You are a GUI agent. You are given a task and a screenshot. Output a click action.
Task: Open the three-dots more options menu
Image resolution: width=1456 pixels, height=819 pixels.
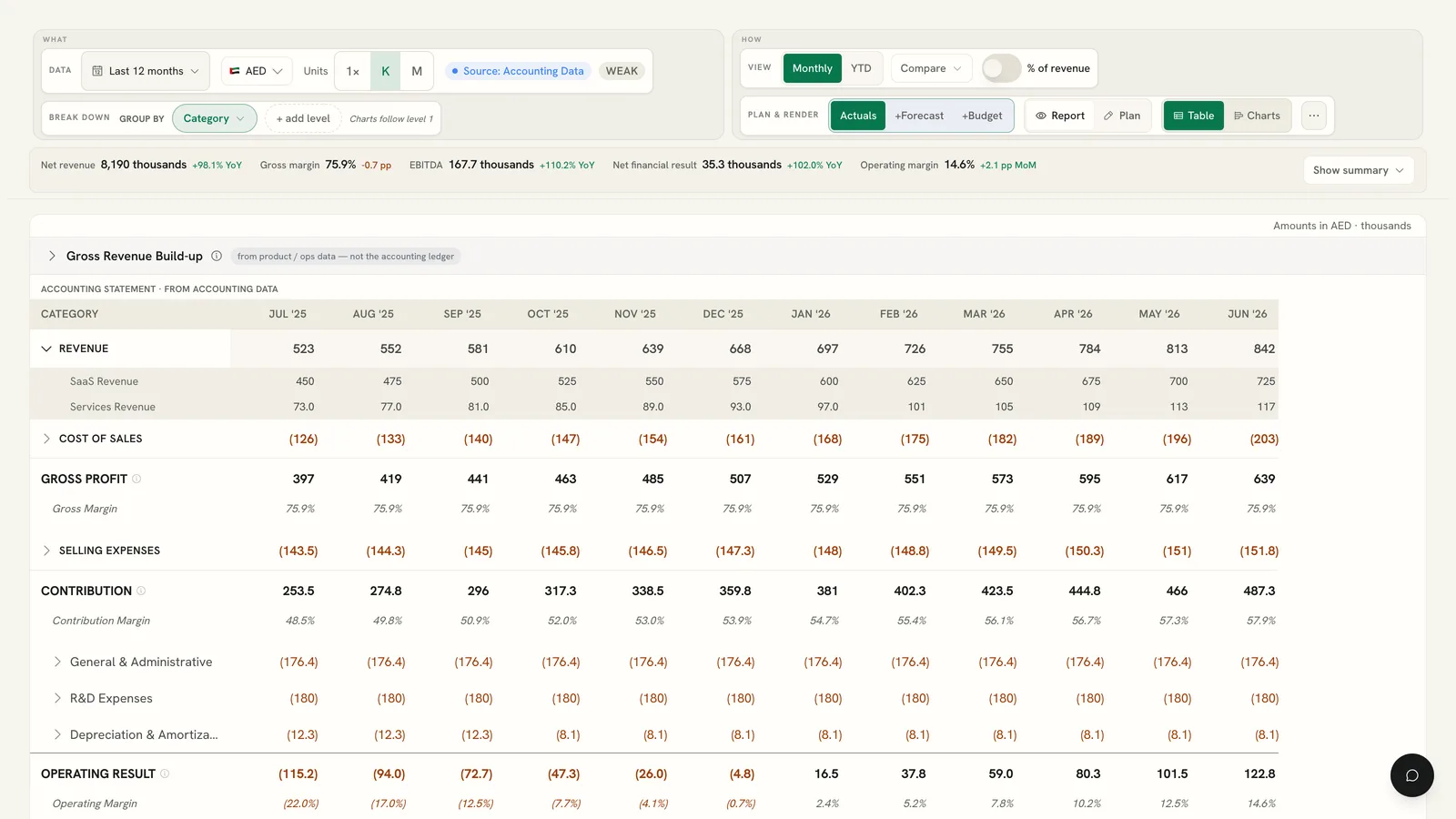point(1314,116)
